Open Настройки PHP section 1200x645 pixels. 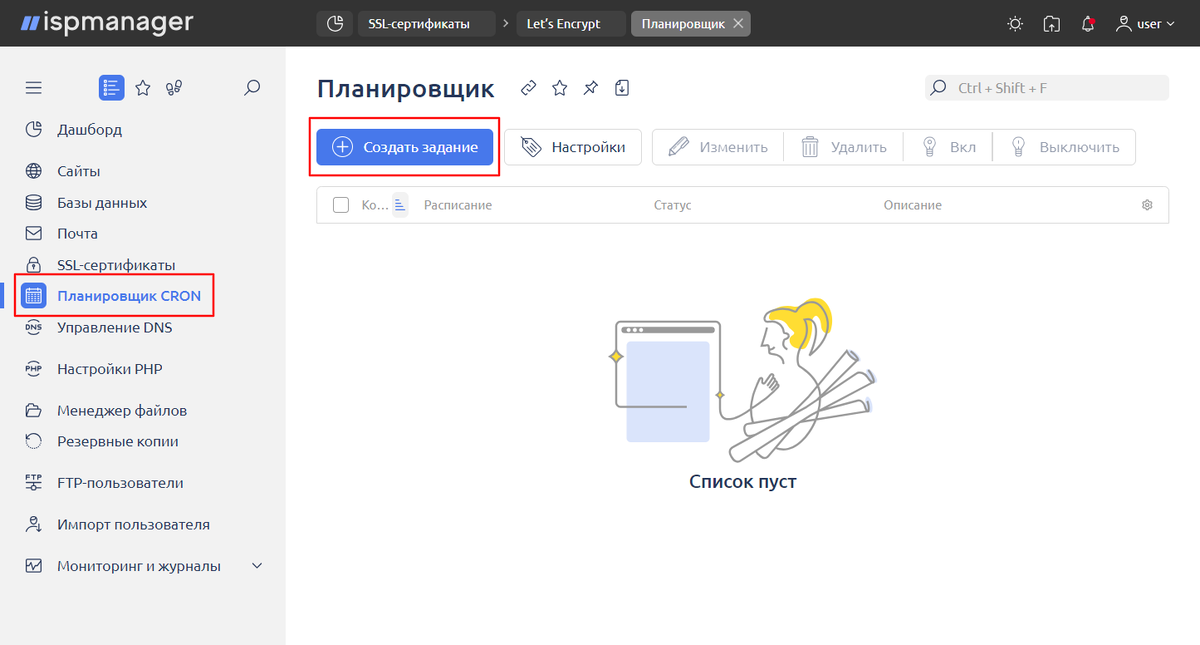tap(109, 369)
